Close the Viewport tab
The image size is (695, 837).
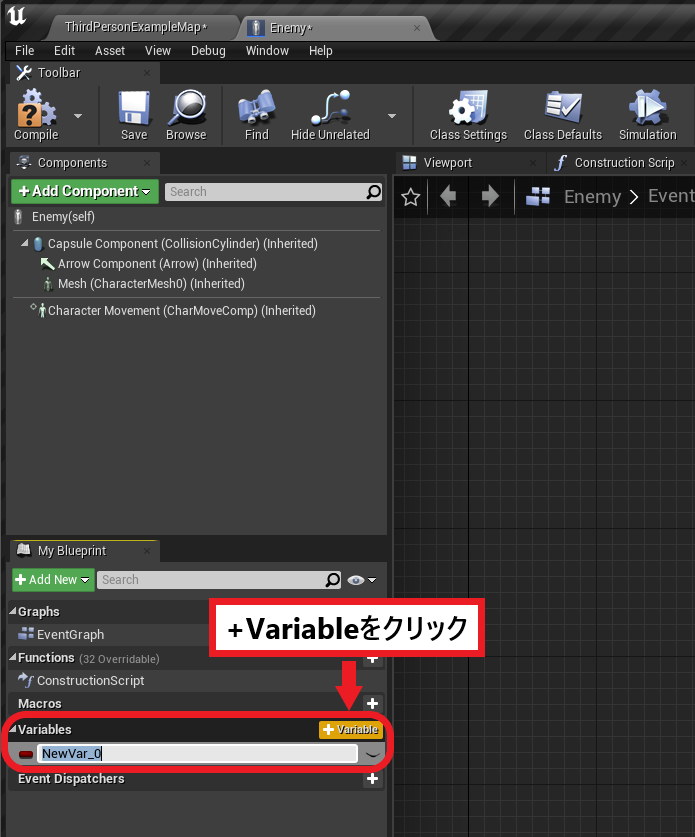(x=532, y=163)
